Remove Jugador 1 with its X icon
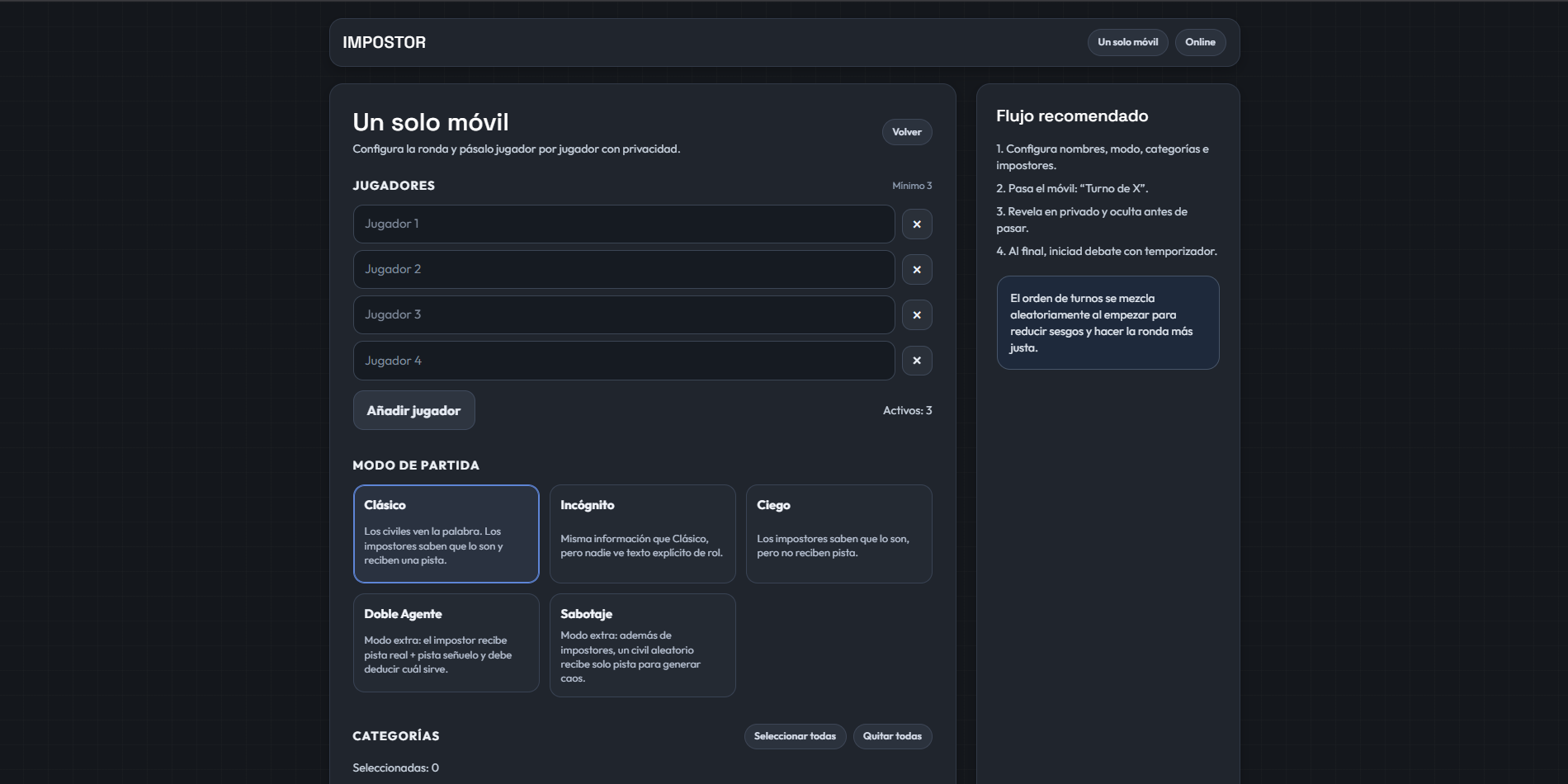The width and height of the screenshot is (1568, 784). click(x=917, y=224)
